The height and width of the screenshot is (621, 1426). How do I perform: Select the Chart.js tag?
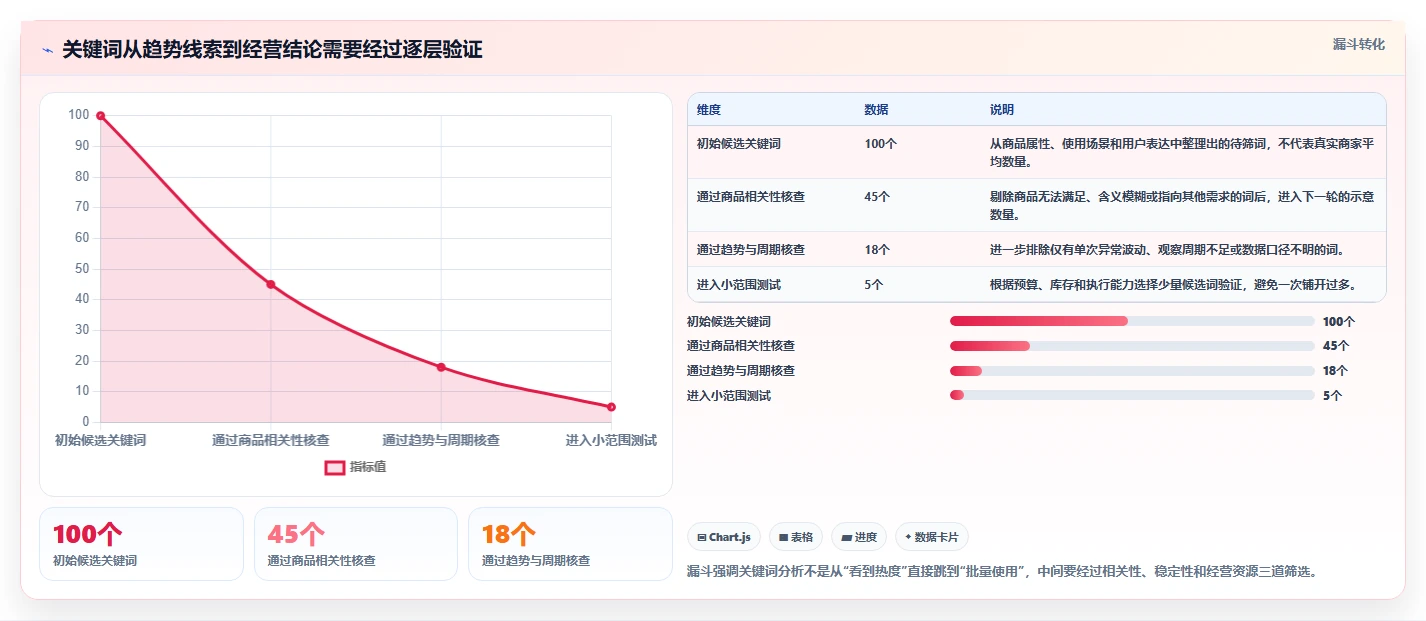[x=725, y=537]
